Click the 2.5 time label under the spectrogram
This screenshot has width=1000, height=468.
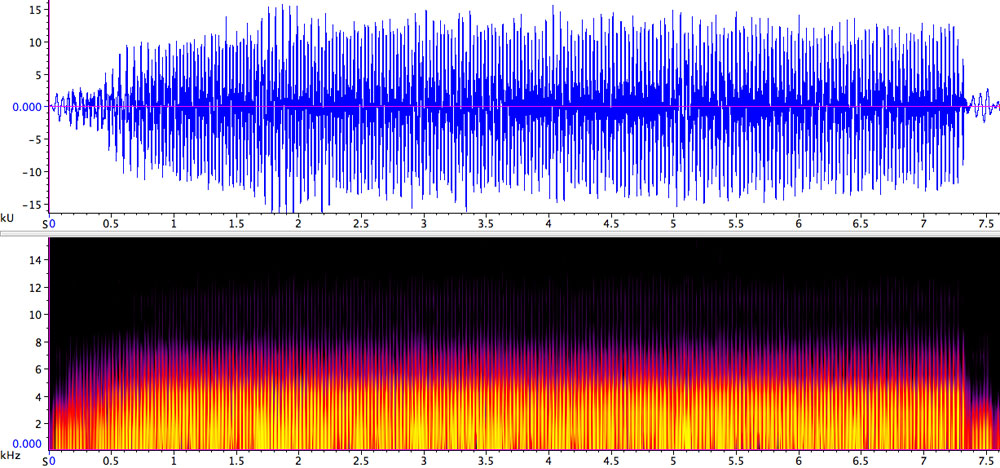pos(361,460)
